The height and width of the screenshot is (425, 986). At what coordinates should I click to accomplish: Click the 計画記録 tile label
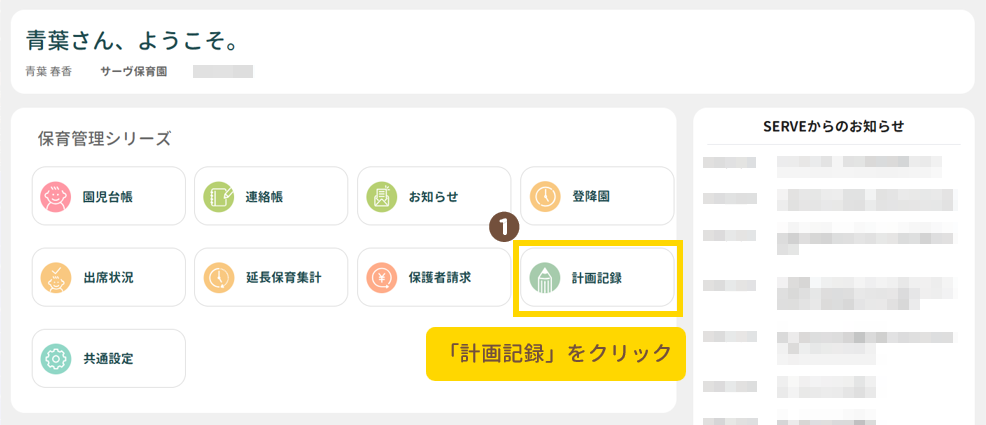point(596,277)
